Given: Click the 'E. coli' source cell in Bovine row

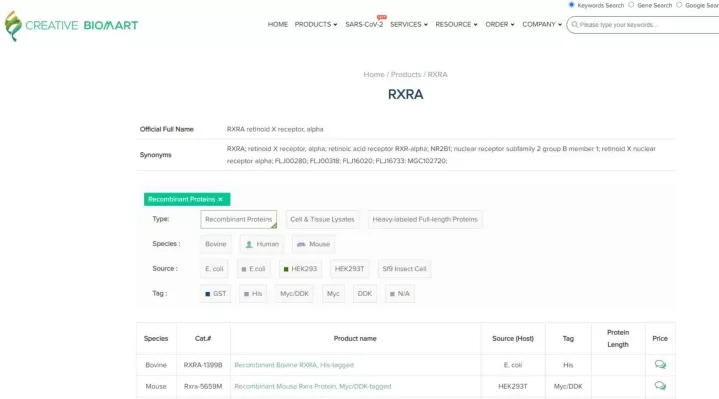Looking at the screenshot, I should pos(513,365).
